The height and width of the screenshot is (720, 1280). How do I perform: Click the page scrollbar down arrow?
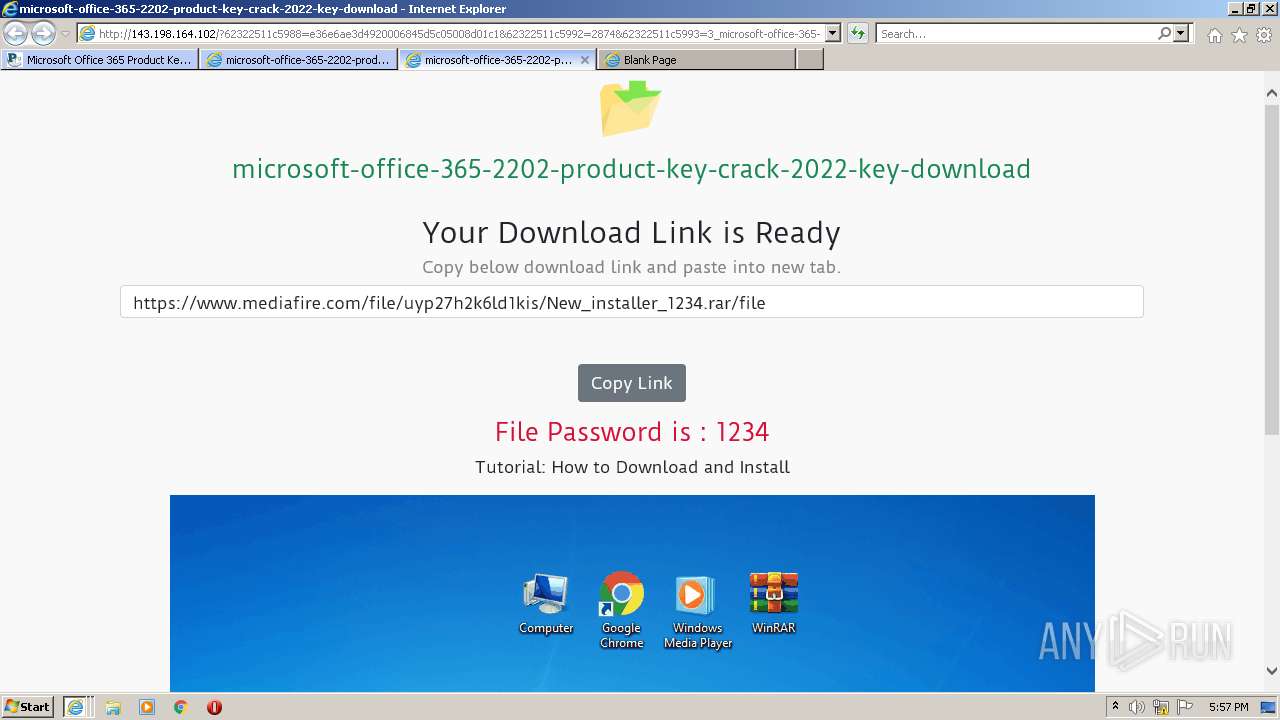click(x=1272, y=671)
